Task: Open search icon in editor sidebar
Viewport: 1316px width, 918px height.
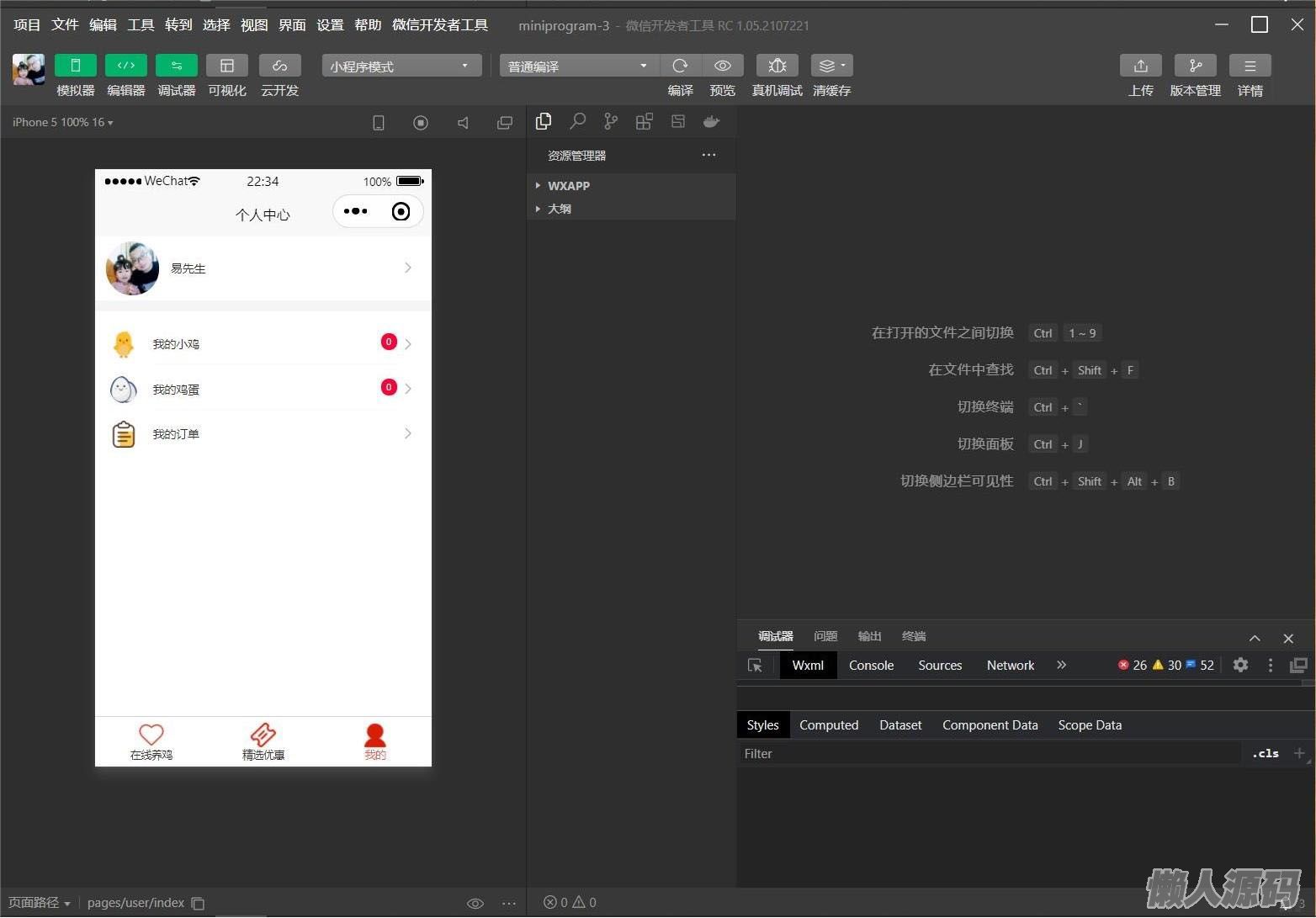Action: click(x=577, y=121)
